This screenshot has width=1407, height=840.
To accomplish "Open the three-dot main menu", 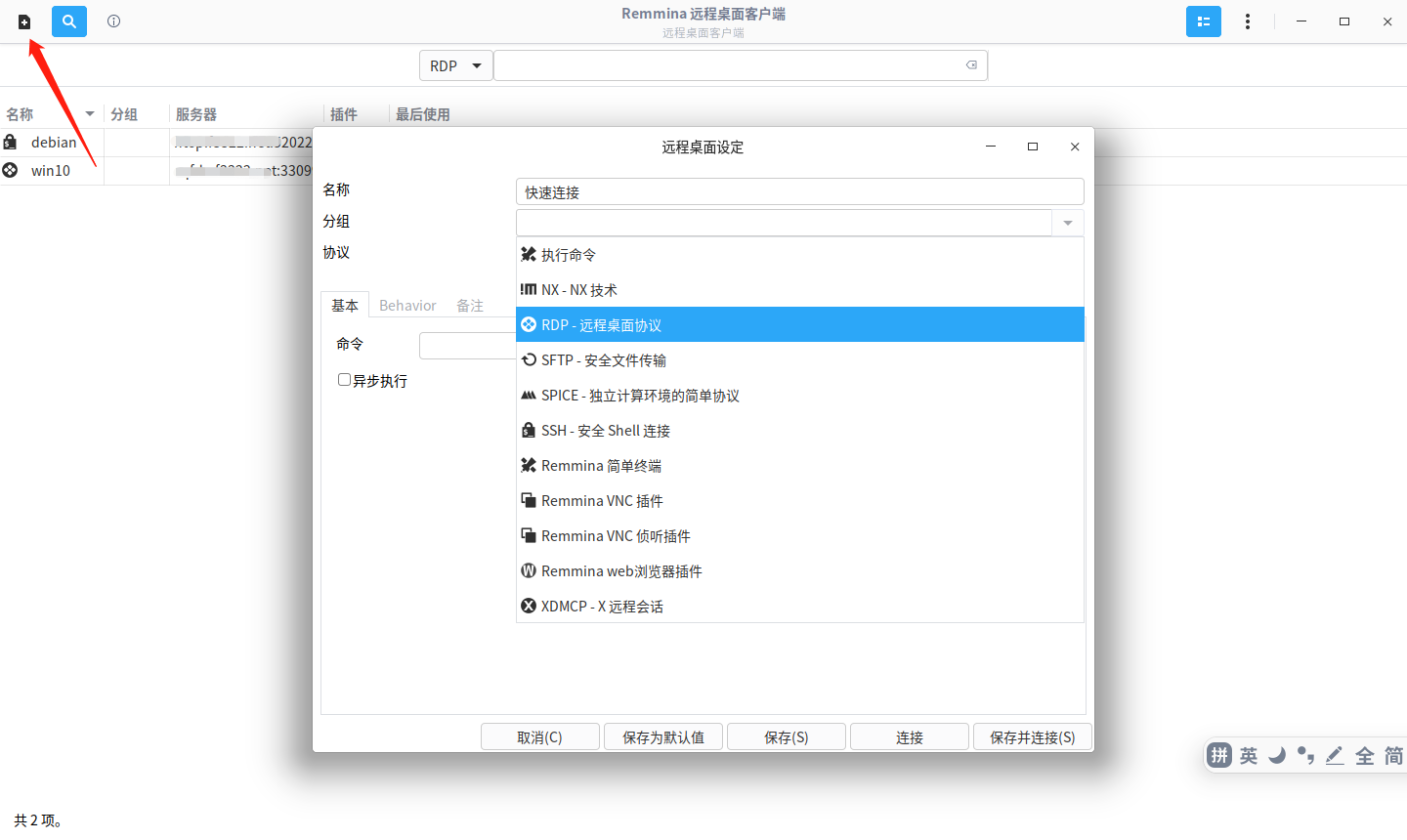I will [x=1248, y=21].
